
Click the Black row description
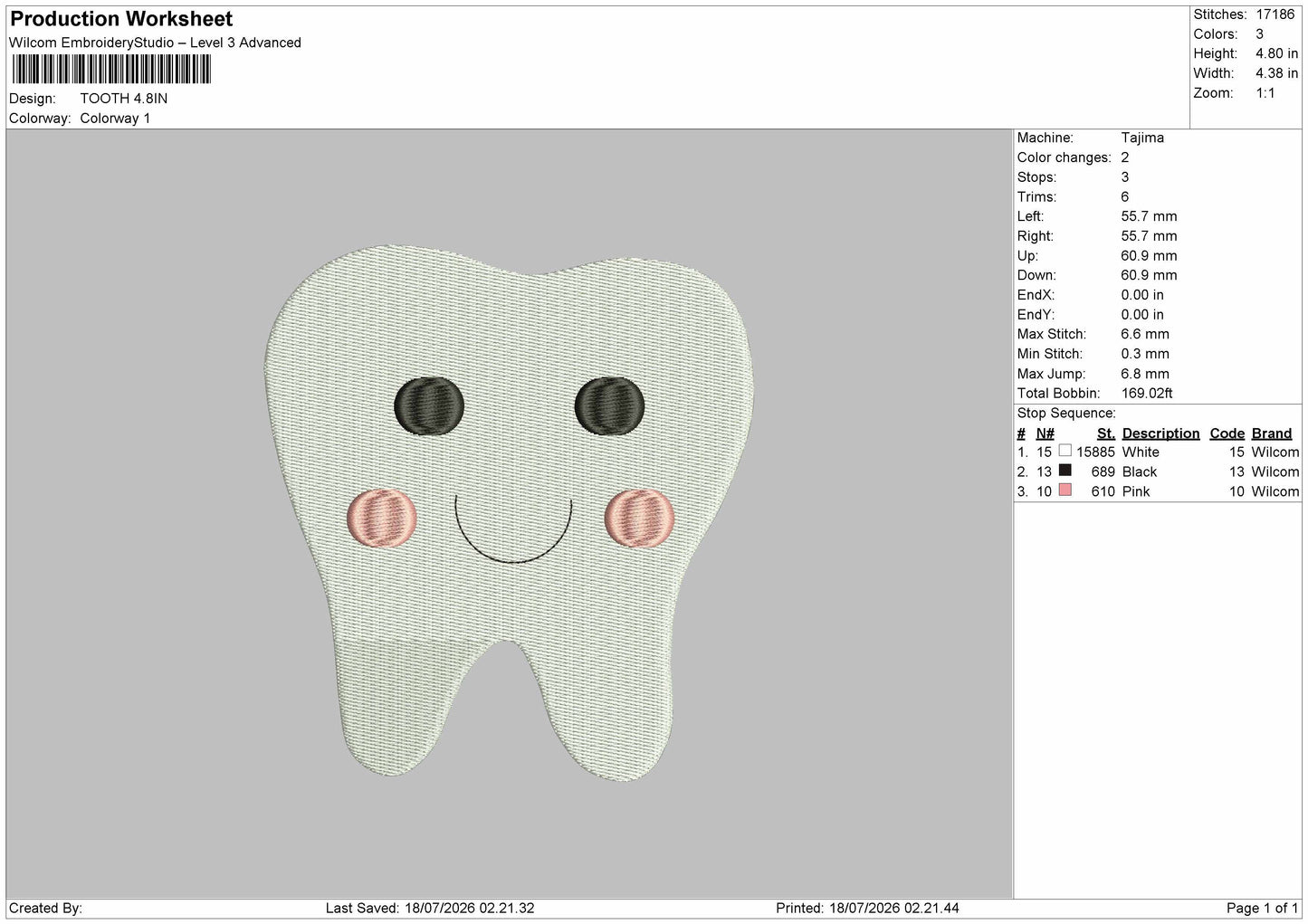coord(1140,472)
